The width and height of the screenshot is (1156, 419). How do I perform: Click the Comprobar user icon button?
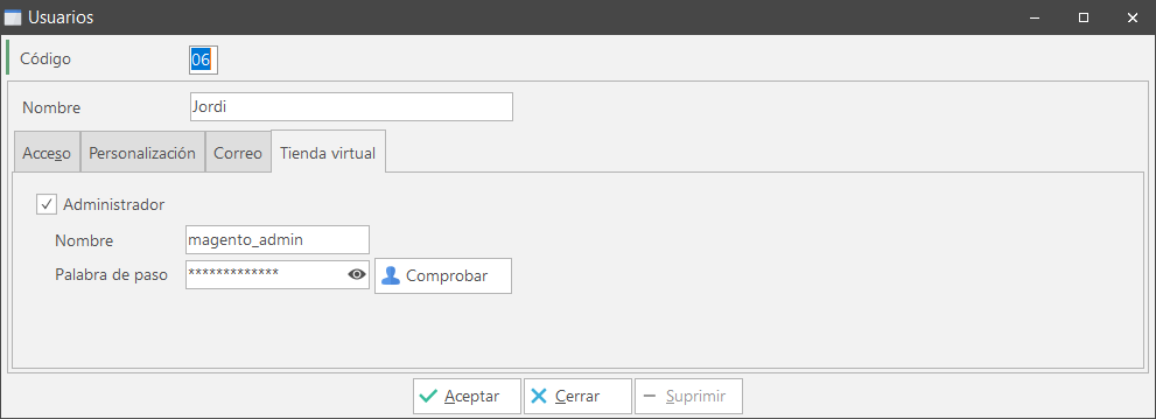(443, 276)
